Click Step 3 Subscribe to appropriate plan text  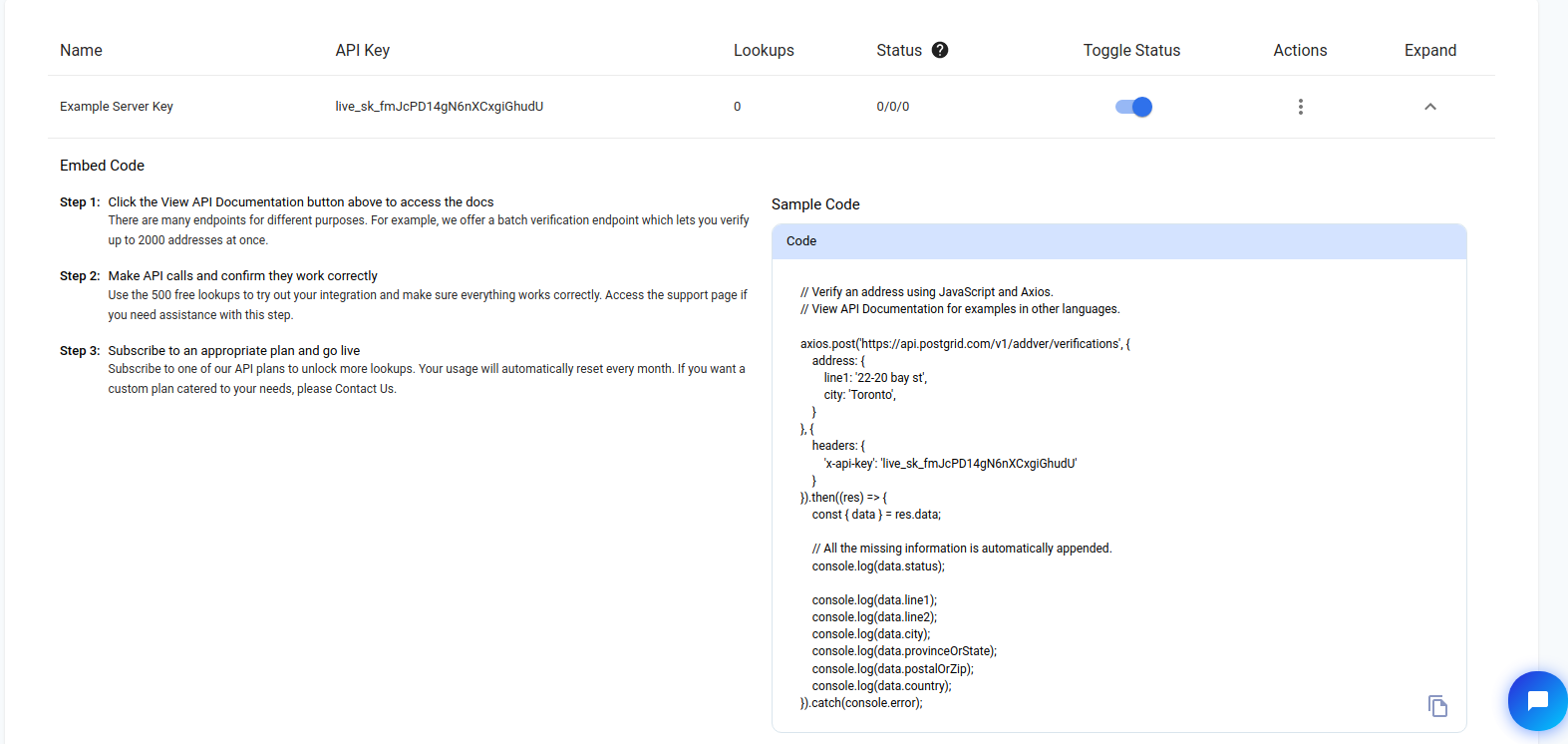tap(234, 351)
